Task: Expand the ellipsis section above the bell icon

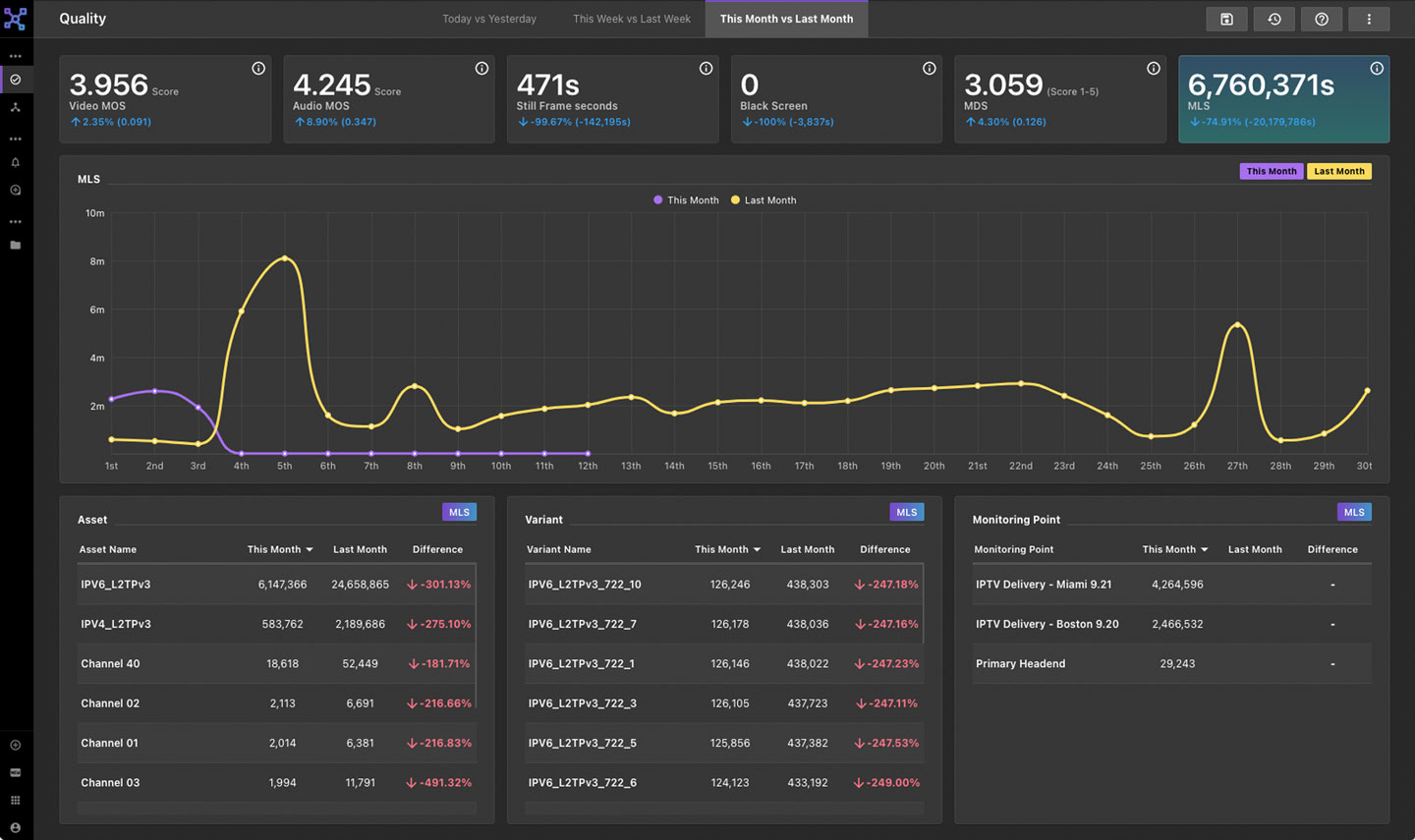Action: (x=16, y=140)
